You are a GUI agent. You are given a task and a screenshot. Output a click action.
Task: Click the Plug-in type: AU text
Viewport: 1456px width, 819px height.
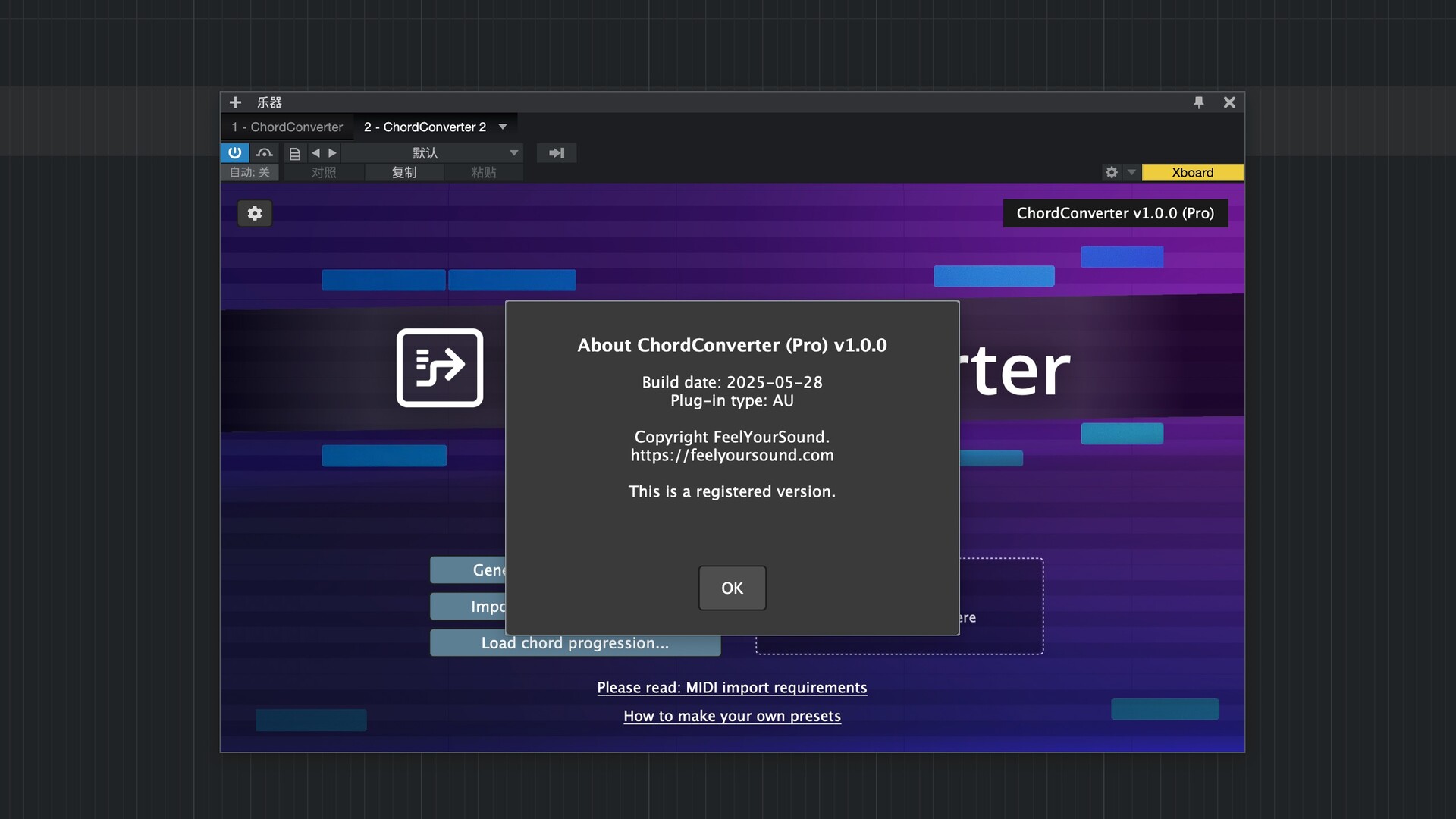click(732, 400)
